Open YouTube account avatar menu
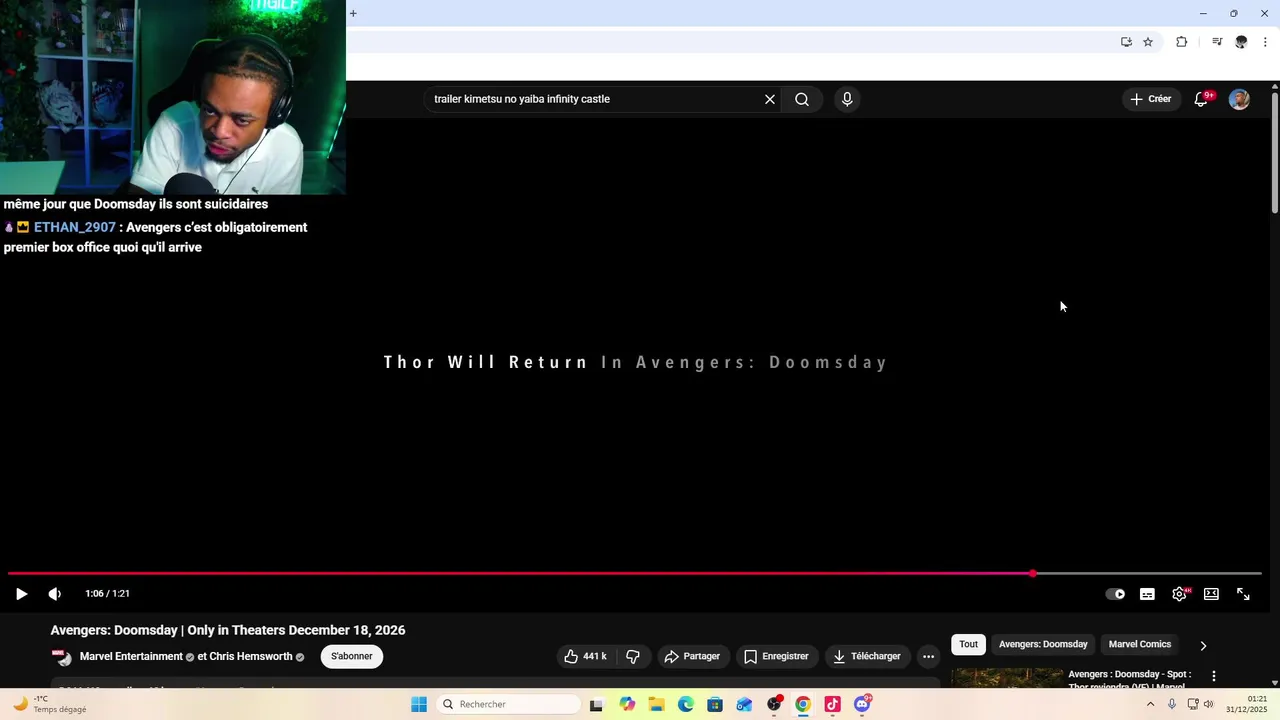 (x=1239, y=99)
